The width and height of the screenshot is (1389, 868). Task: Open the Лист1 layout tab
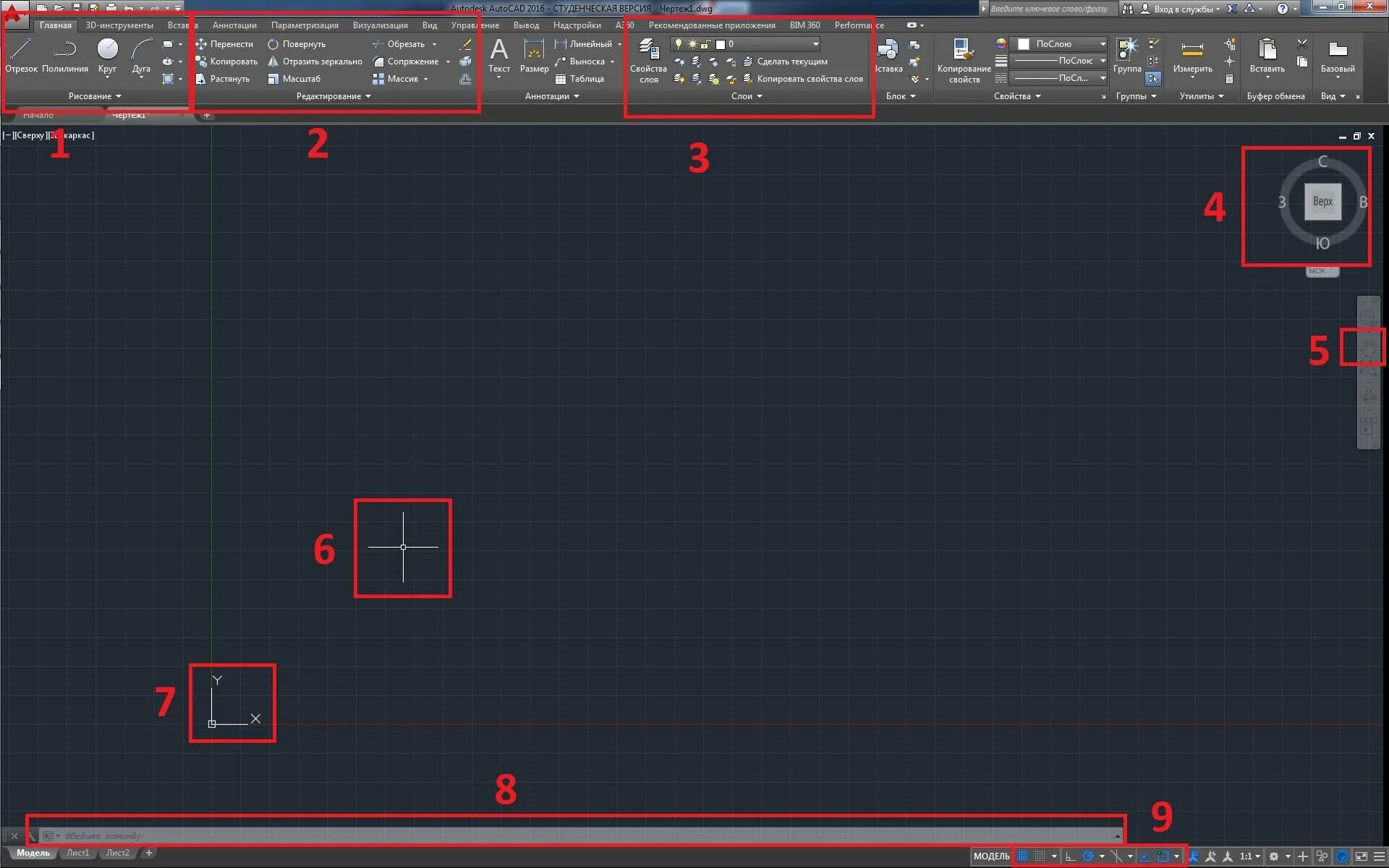[78, 853]
